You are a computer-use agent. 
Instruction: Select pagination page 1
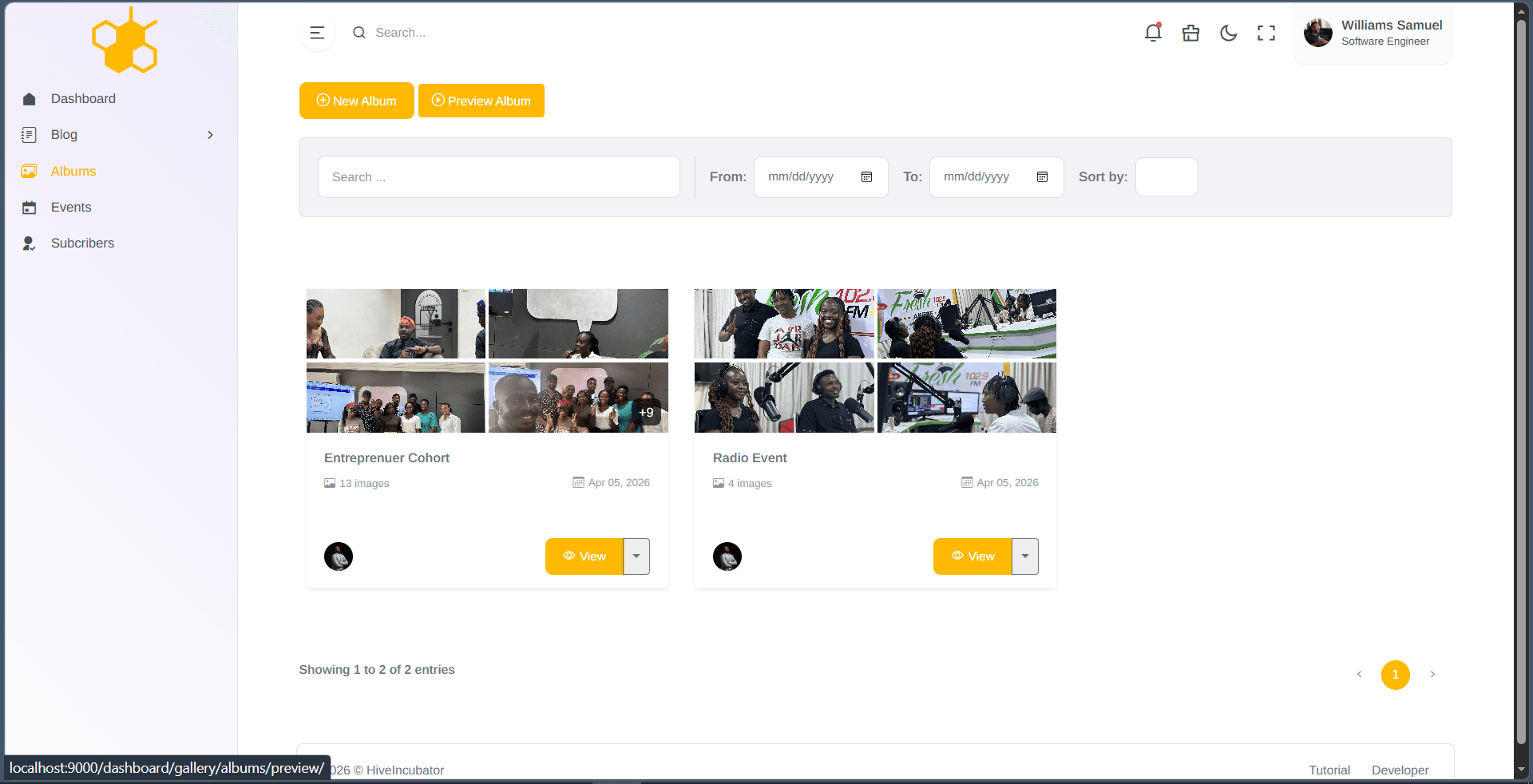pyautogui.click(x=1396, y=675)
